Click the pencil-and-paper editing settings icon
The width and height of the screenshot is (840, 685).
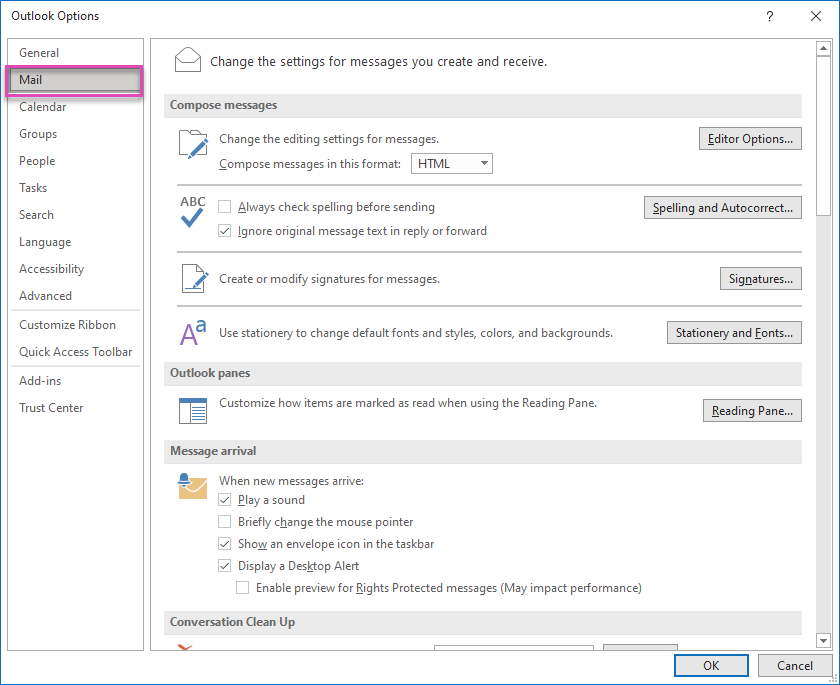point(192,144)
